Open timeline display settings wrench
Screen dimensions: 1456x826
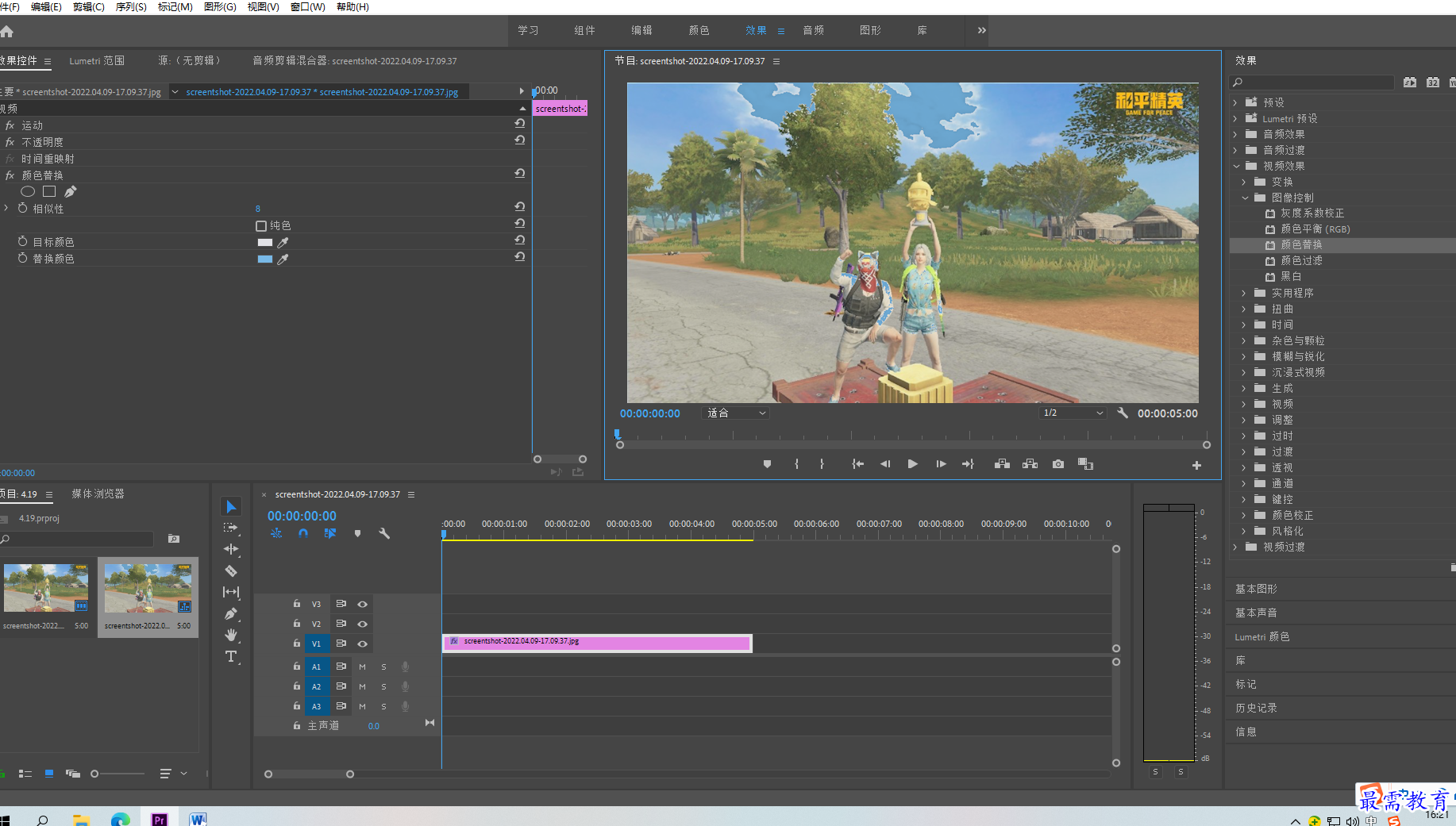384,533
